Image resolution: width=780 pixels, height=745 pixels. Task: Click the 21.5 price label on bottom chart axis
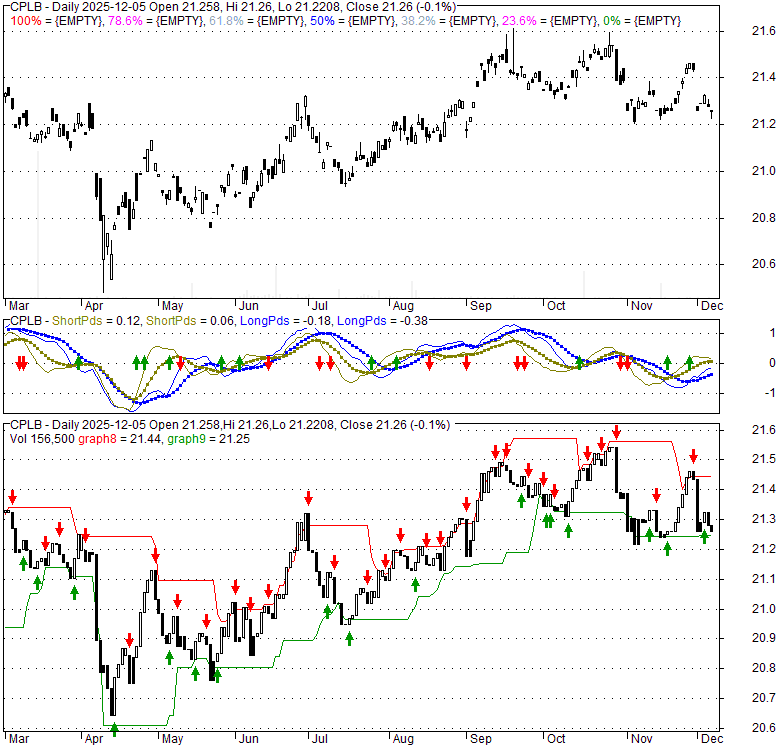pos(764,459)
